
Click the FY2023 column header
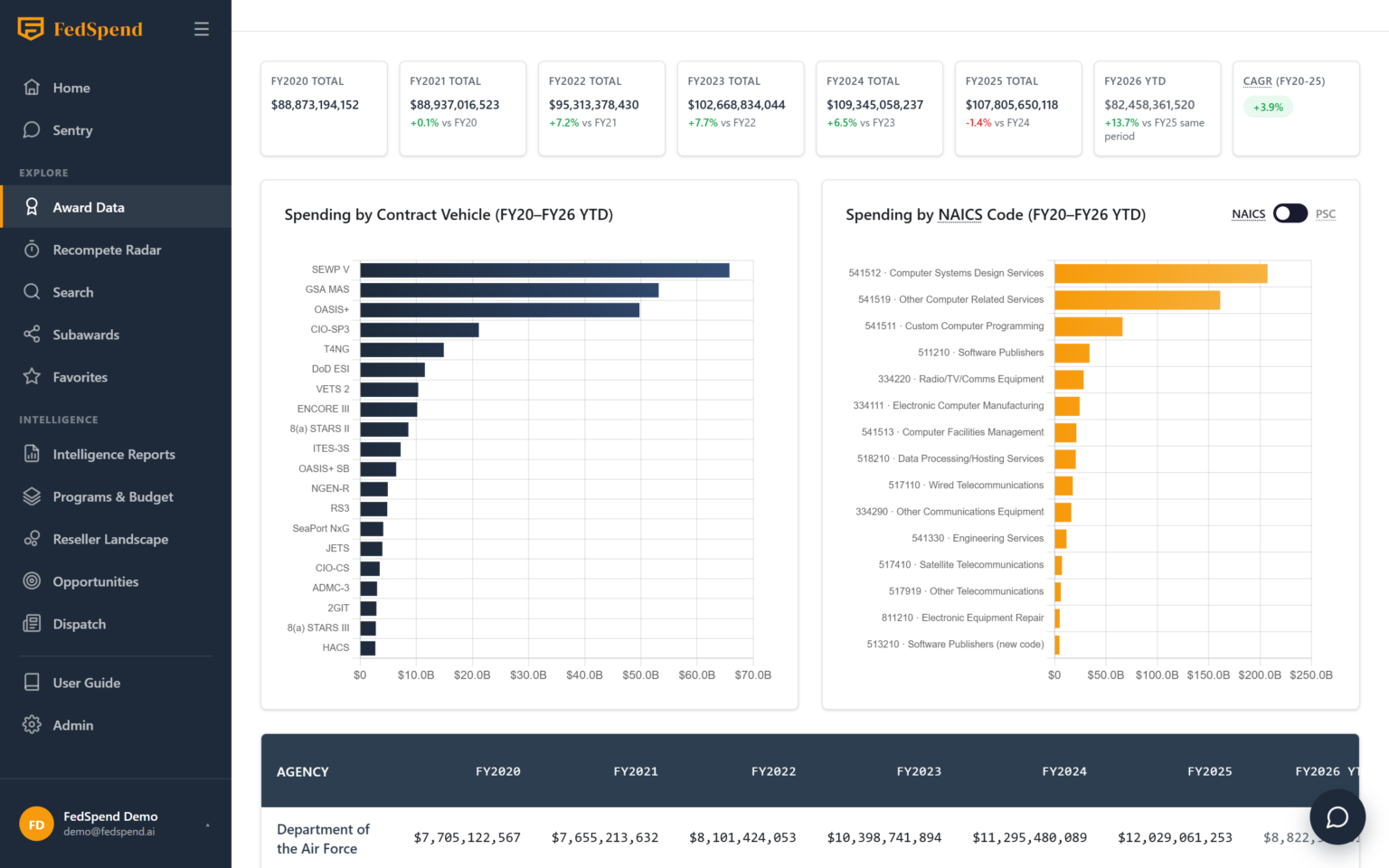[x=919, y=771]
